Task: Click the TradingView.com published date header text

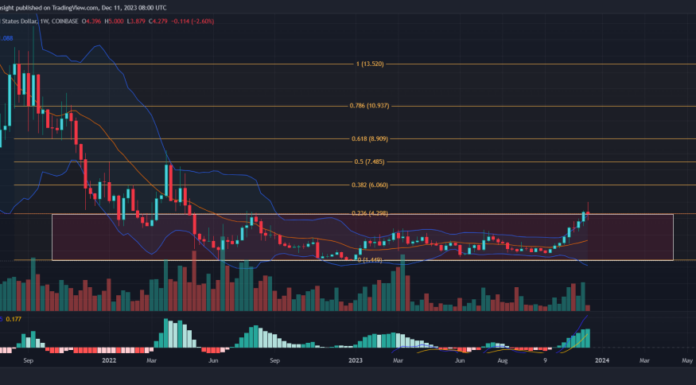Action: (83, 8)
